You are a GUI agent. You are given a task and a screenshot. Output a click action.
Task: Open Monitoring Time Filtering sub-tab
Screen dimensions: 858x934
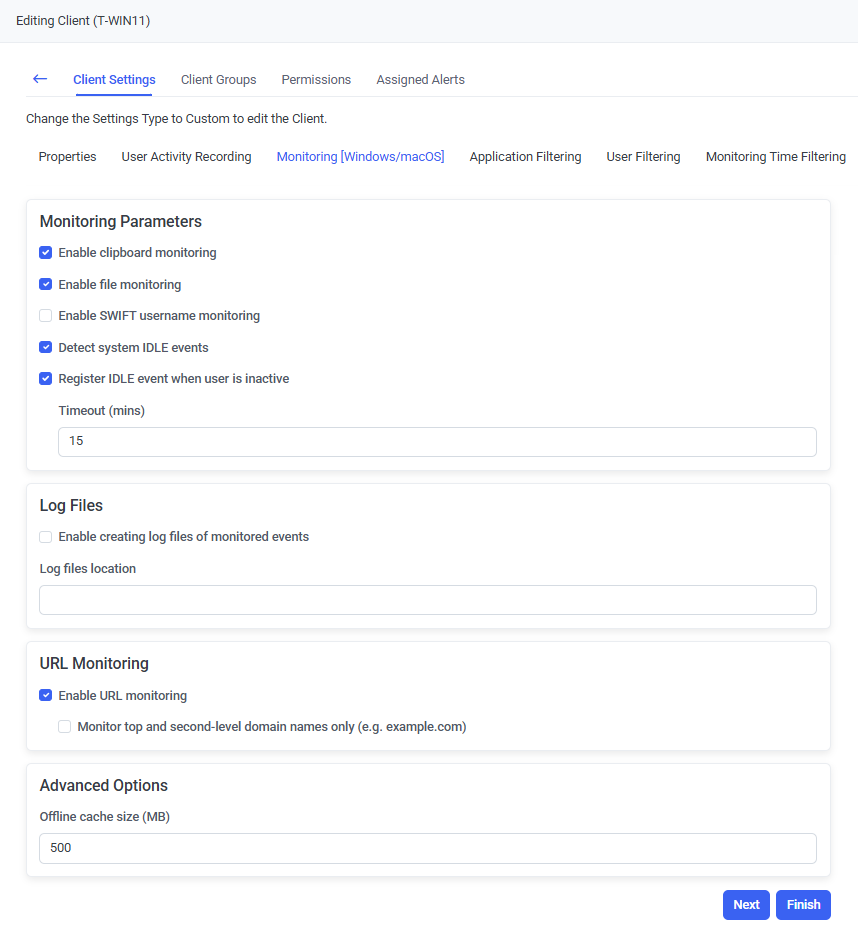click(x=775, y=157)
